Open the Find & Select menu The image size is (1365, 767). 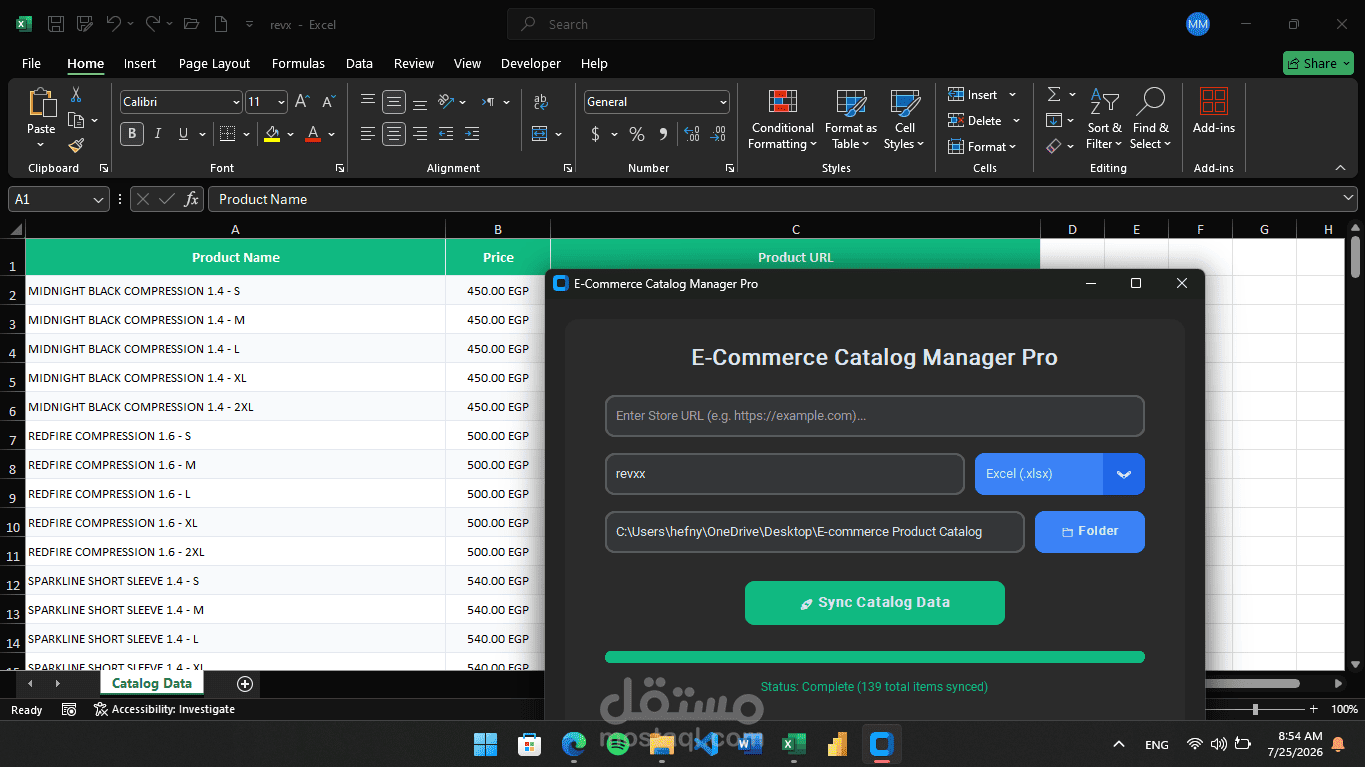click(1151, 120)
